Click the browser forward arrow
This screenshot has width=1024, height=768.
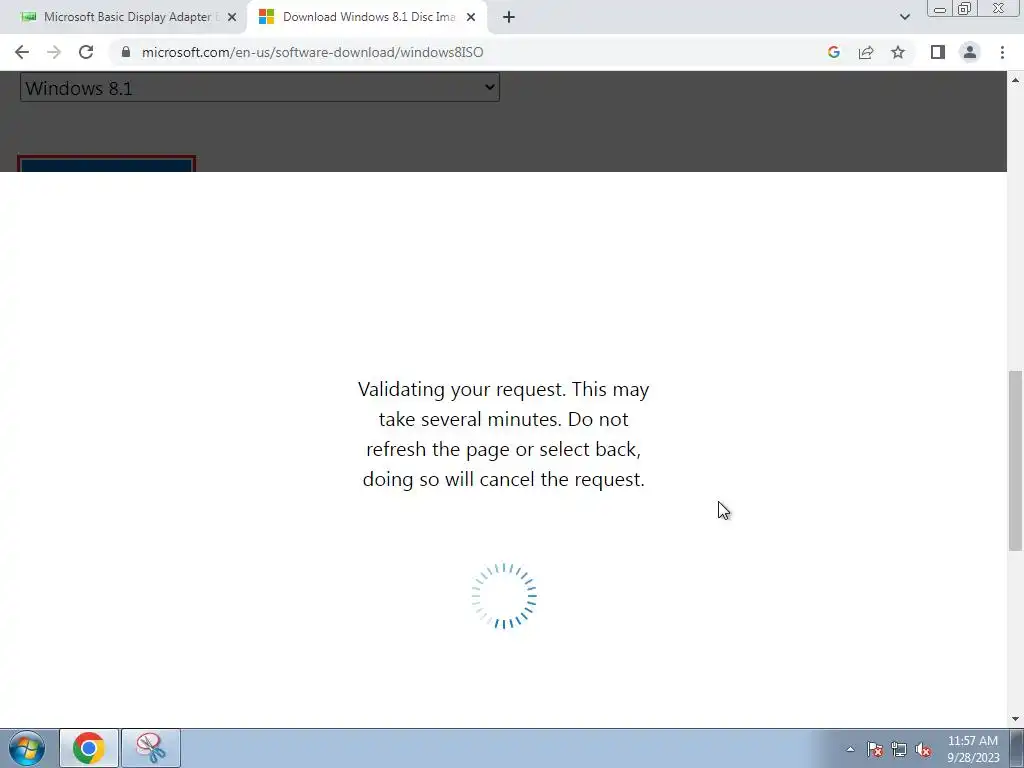(x=54, y=52)
